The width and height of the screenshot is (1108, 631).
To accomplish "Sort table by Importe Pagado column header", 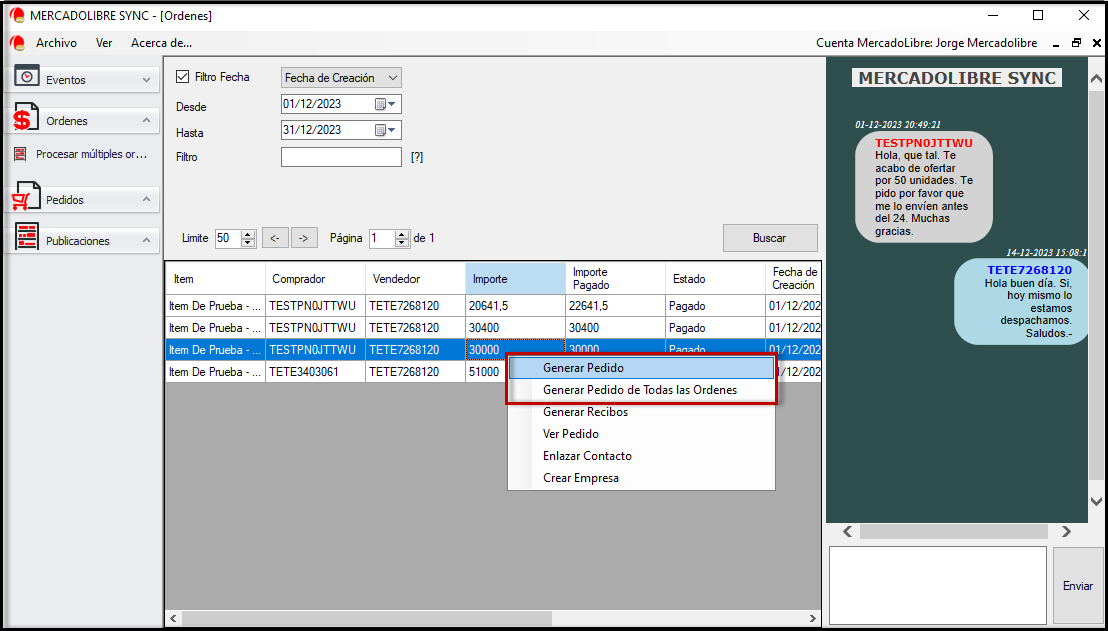I will point(615,279).
